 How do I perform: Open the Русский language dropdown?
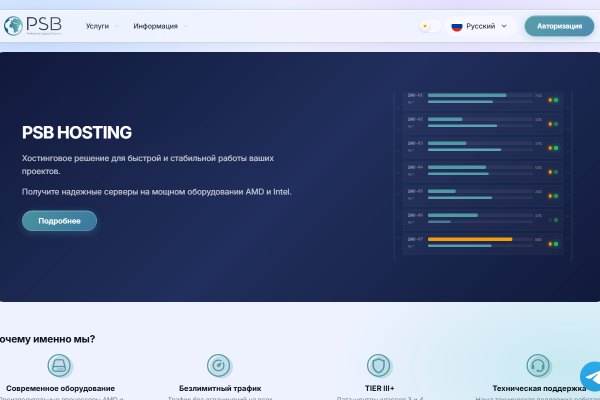pos(480,26)
